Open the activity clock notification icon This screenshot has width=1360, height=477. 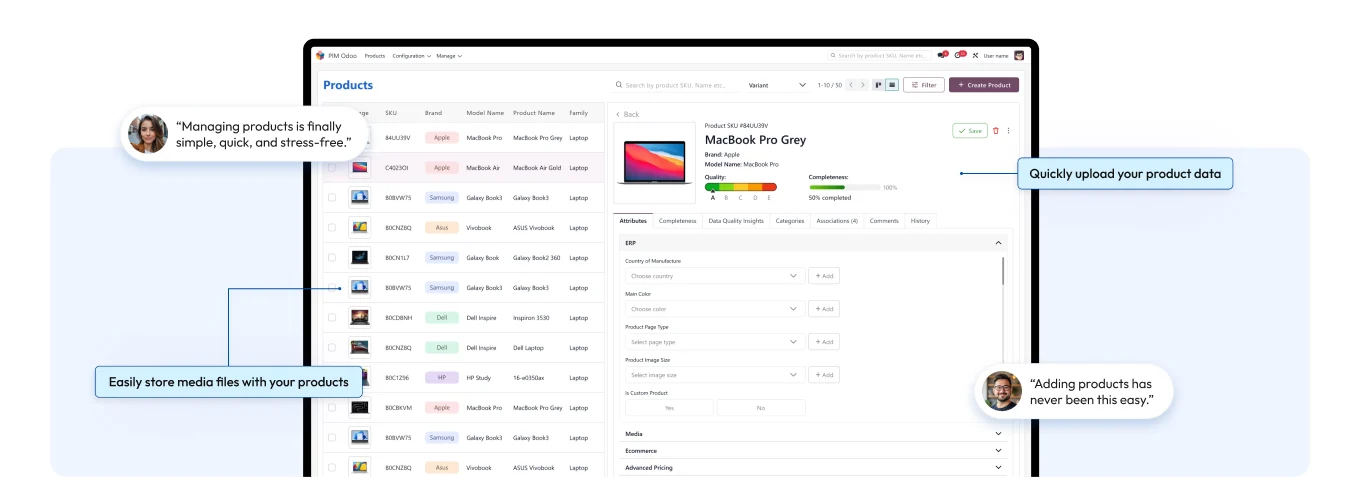[x=958, y=56]
